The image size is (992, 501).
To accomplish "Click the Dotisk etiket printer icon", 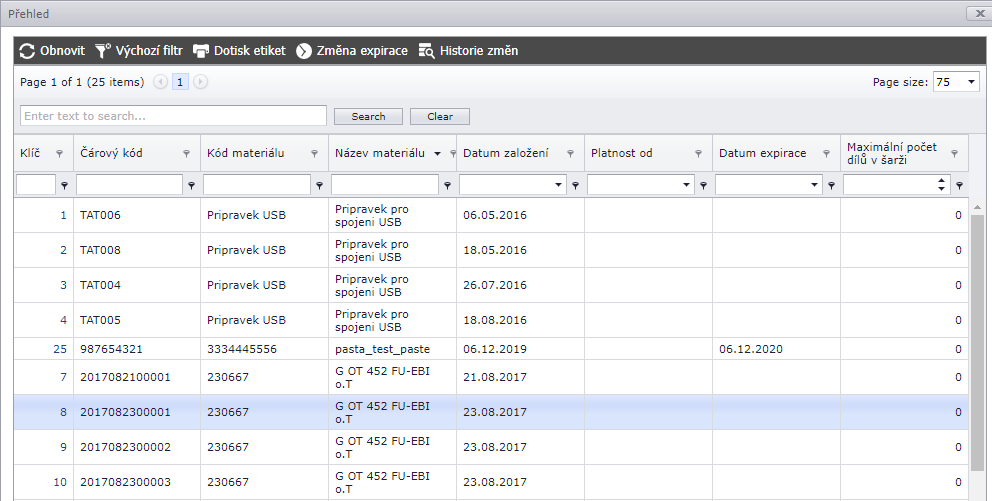I will click(x=201, y=51).
